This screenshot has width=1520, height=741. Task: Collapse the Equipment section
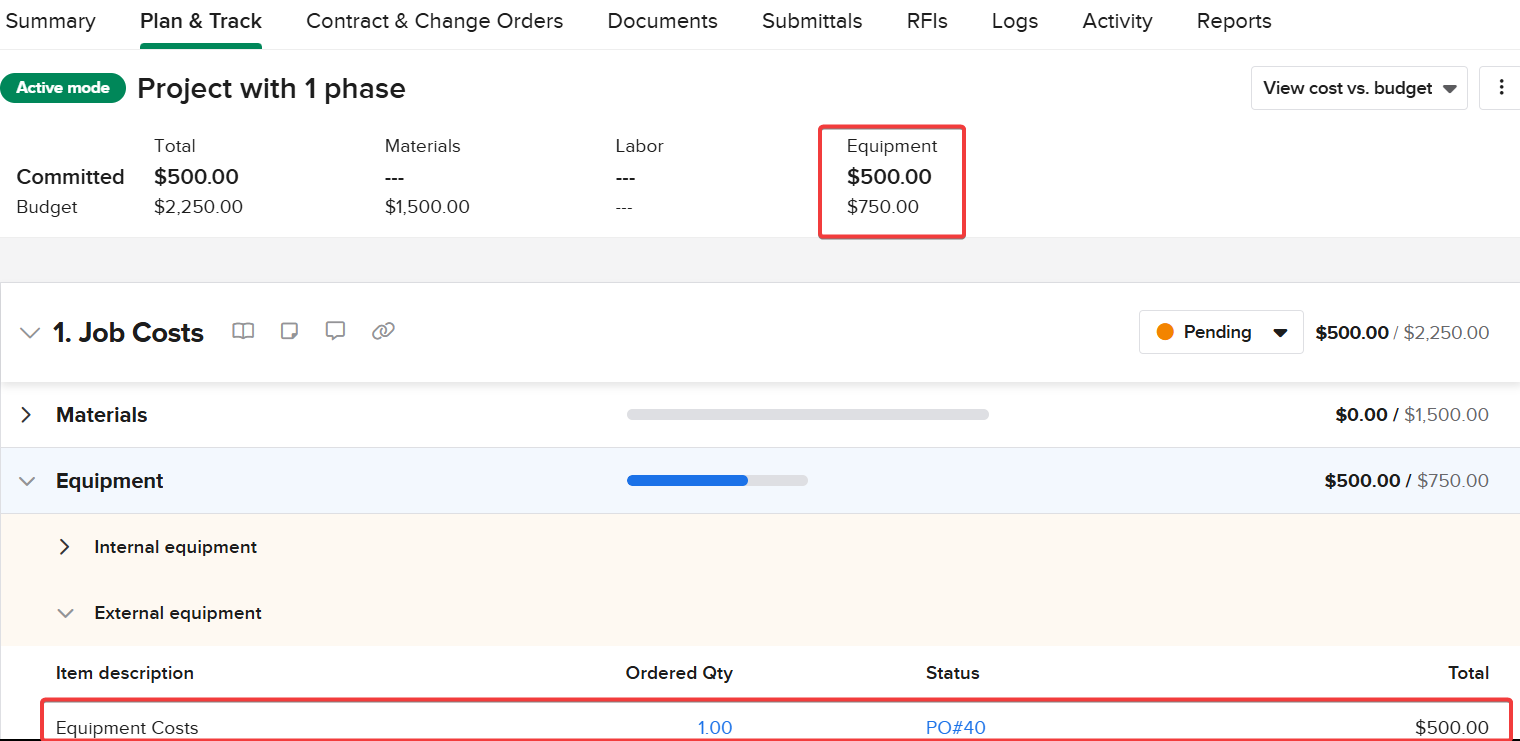coord(27,481)
